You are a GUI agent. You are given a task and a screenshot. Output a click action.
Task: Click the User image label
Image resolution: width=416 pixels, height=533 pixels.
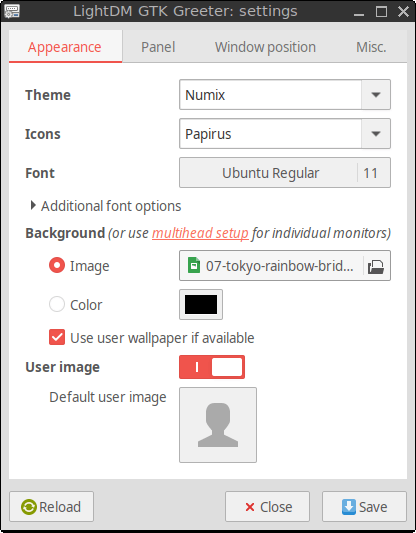pos(63,367)
